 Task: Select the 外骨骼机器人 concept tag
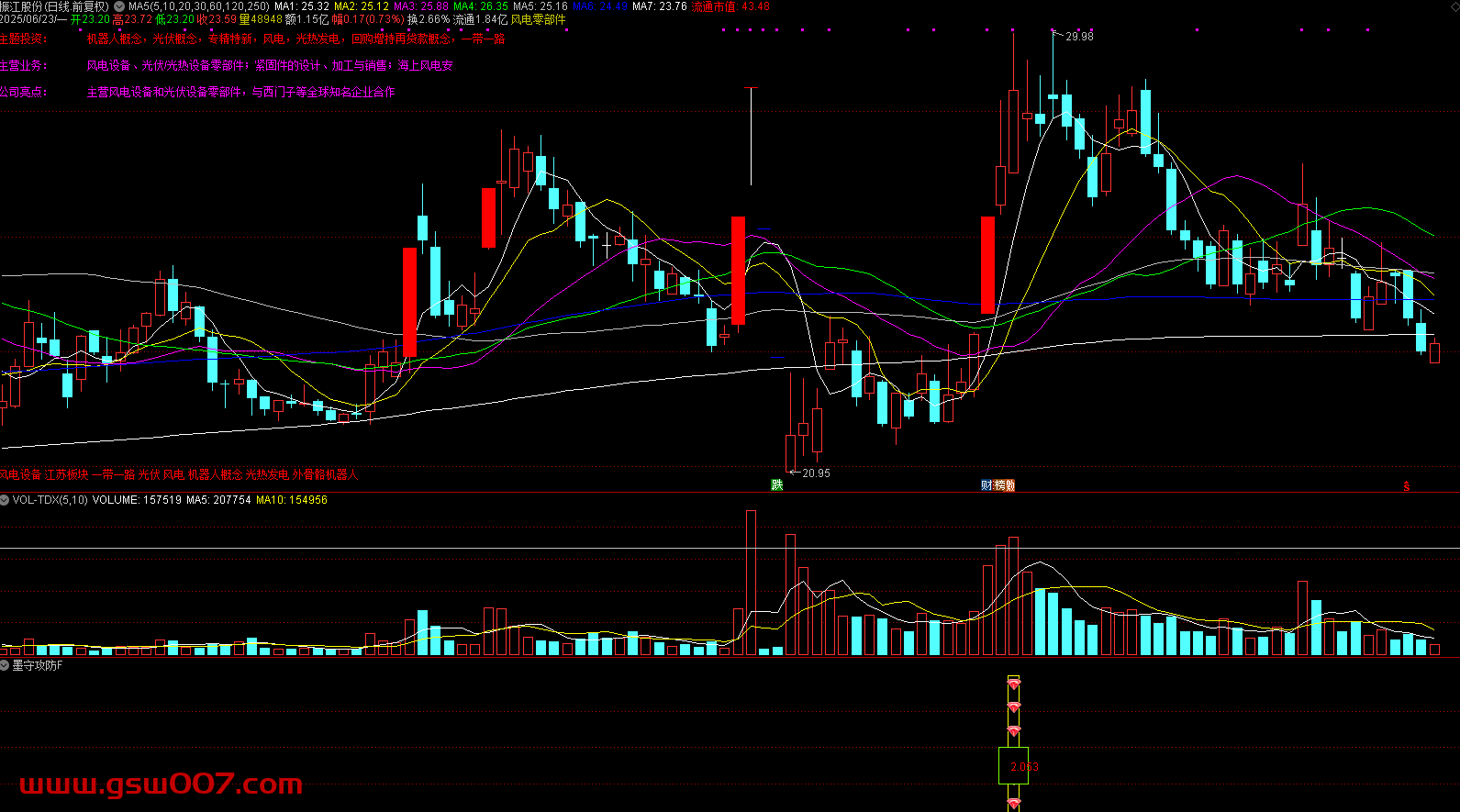tap(325, 474)
